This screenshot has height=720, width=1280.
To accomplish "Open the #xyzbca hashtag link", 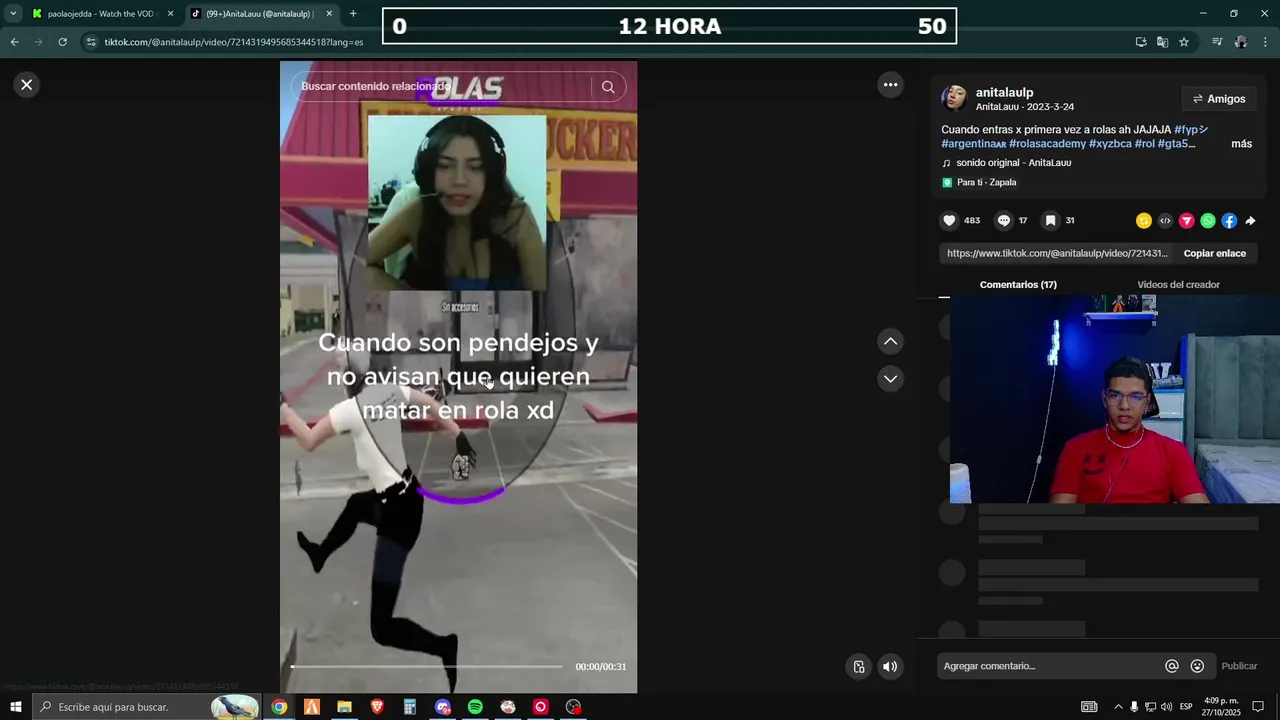I will coord(1110,144).
